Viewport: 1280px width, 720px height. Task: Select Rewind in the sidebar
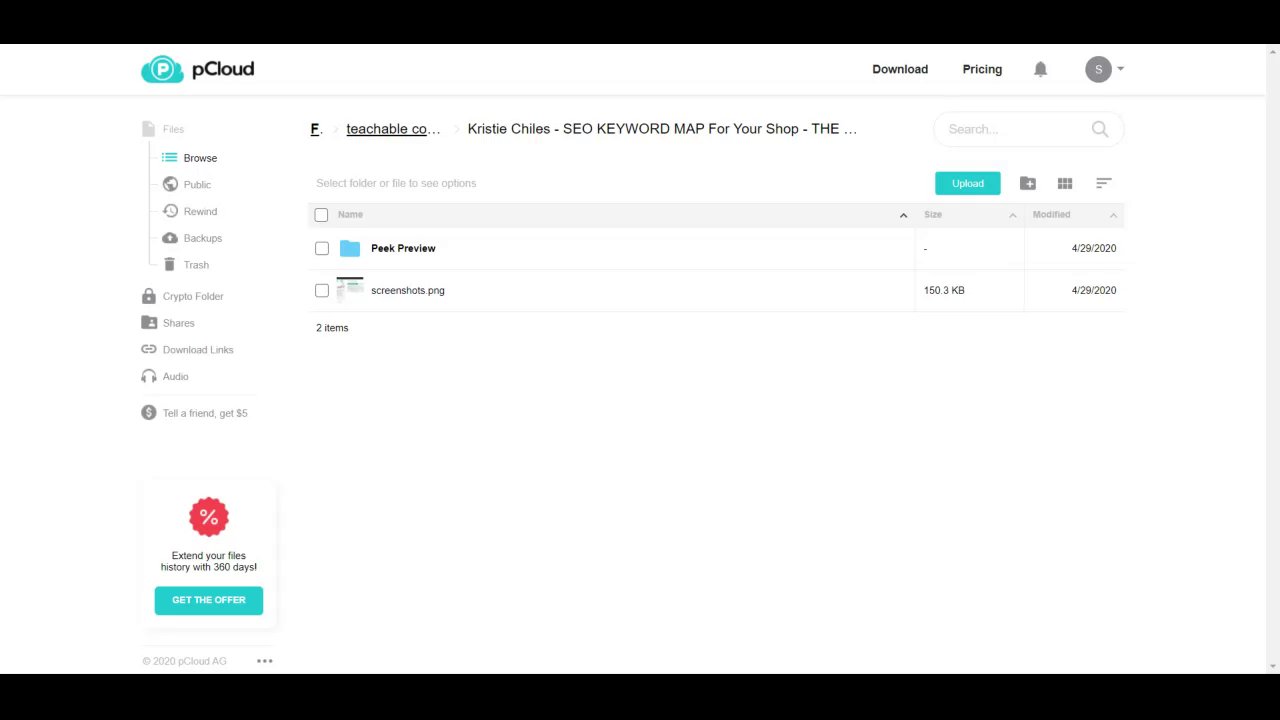tap(200, 211)
